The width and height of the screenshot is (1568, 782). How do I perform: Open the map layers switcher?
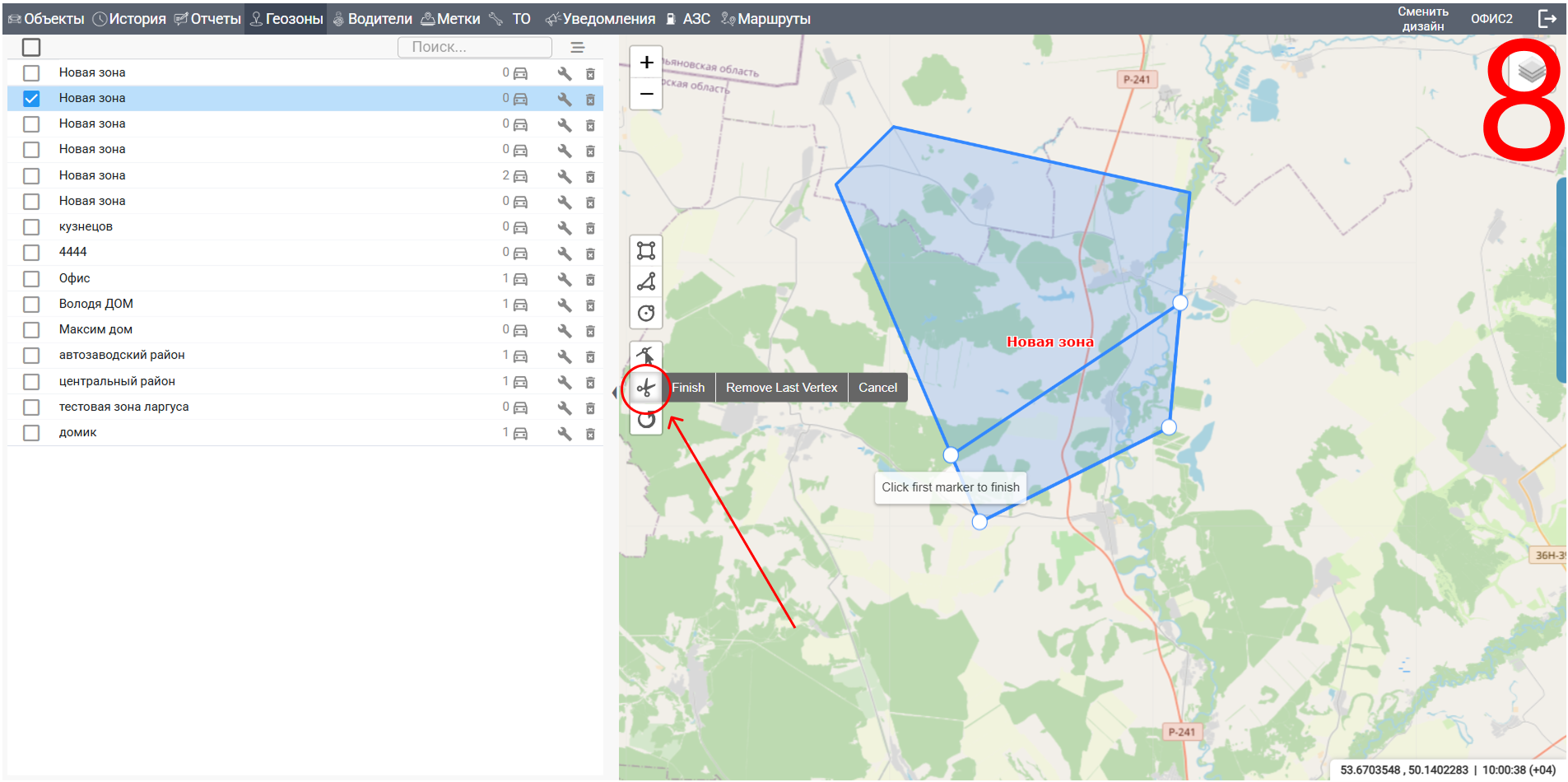point(1531,71)
